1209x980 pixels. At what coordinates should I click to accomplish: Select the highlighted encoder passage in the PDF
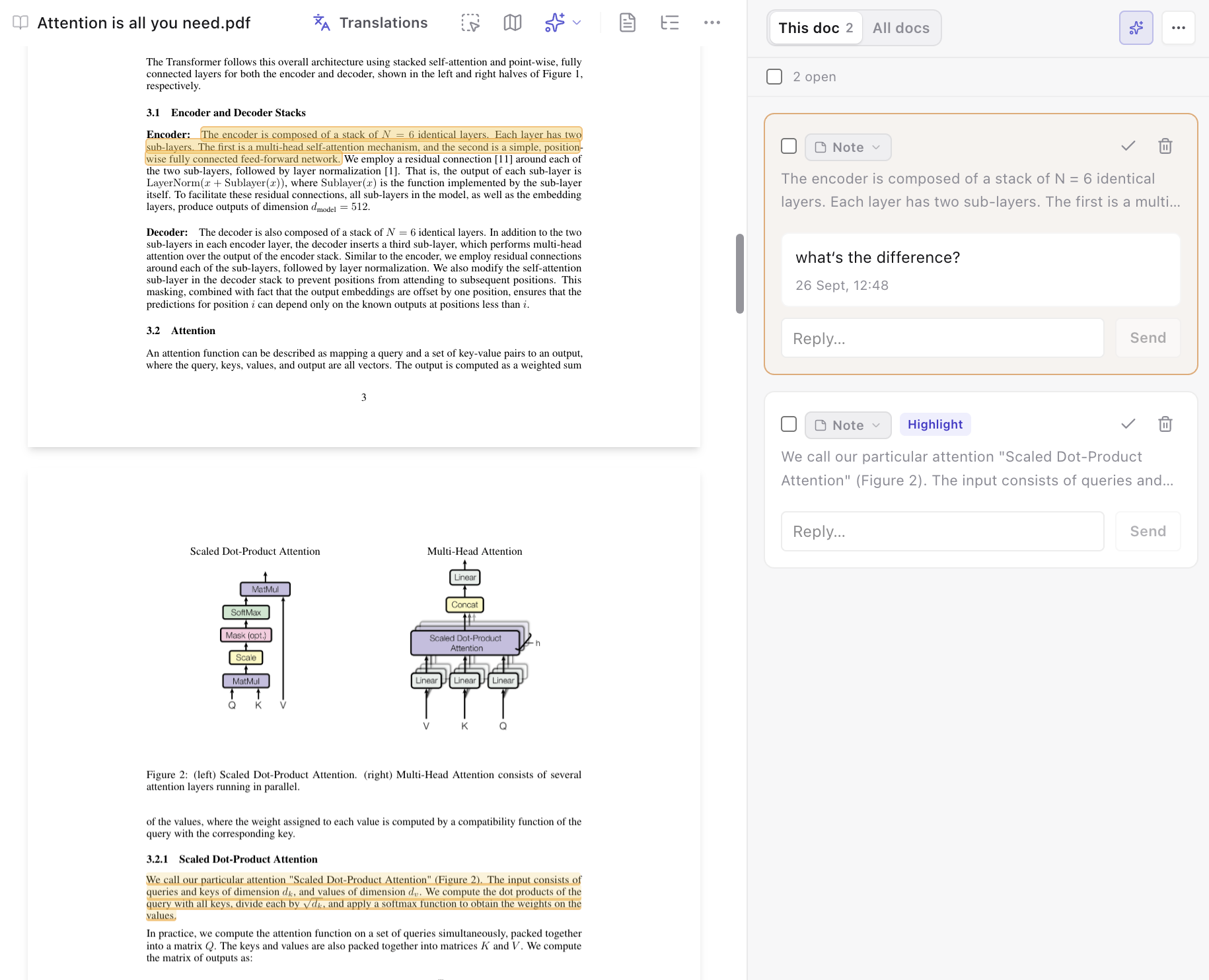pyautogui.click(x=364, y=147)
